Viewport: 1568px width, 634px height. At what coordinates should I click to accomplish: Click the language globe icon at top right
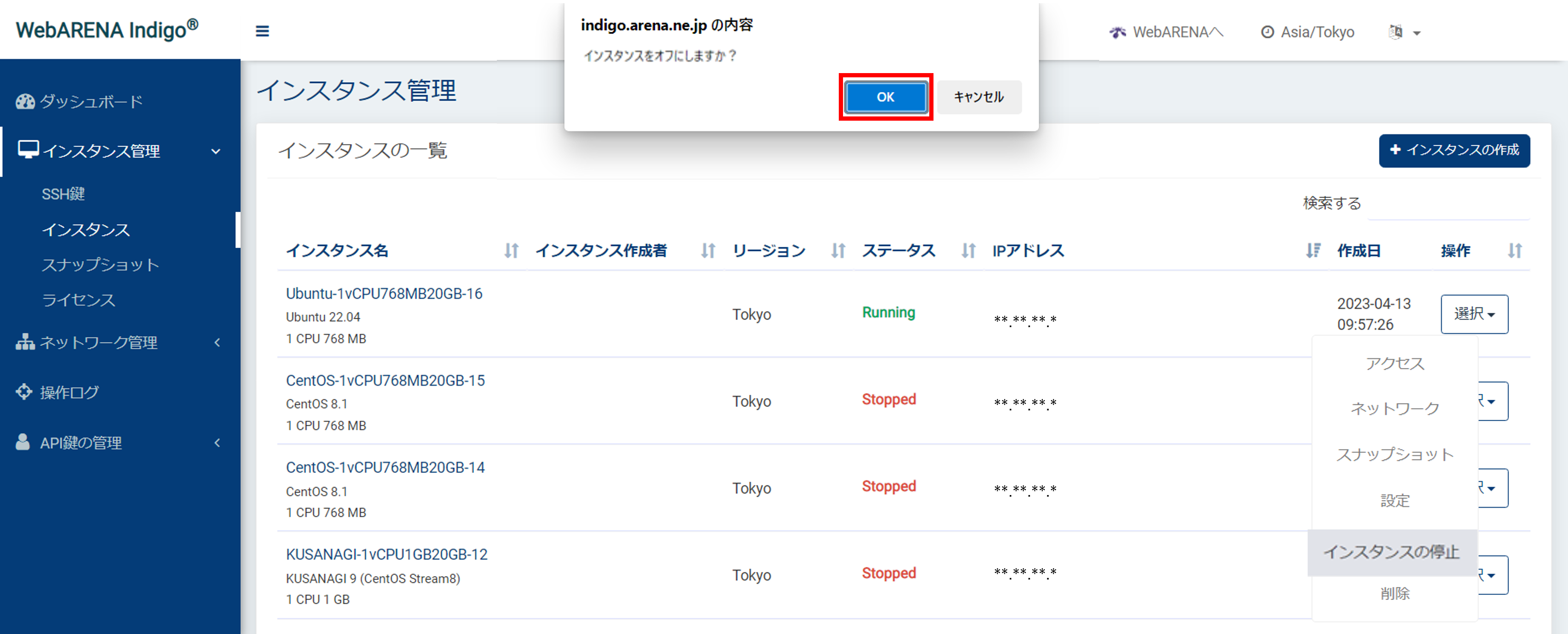point(1395,32)
